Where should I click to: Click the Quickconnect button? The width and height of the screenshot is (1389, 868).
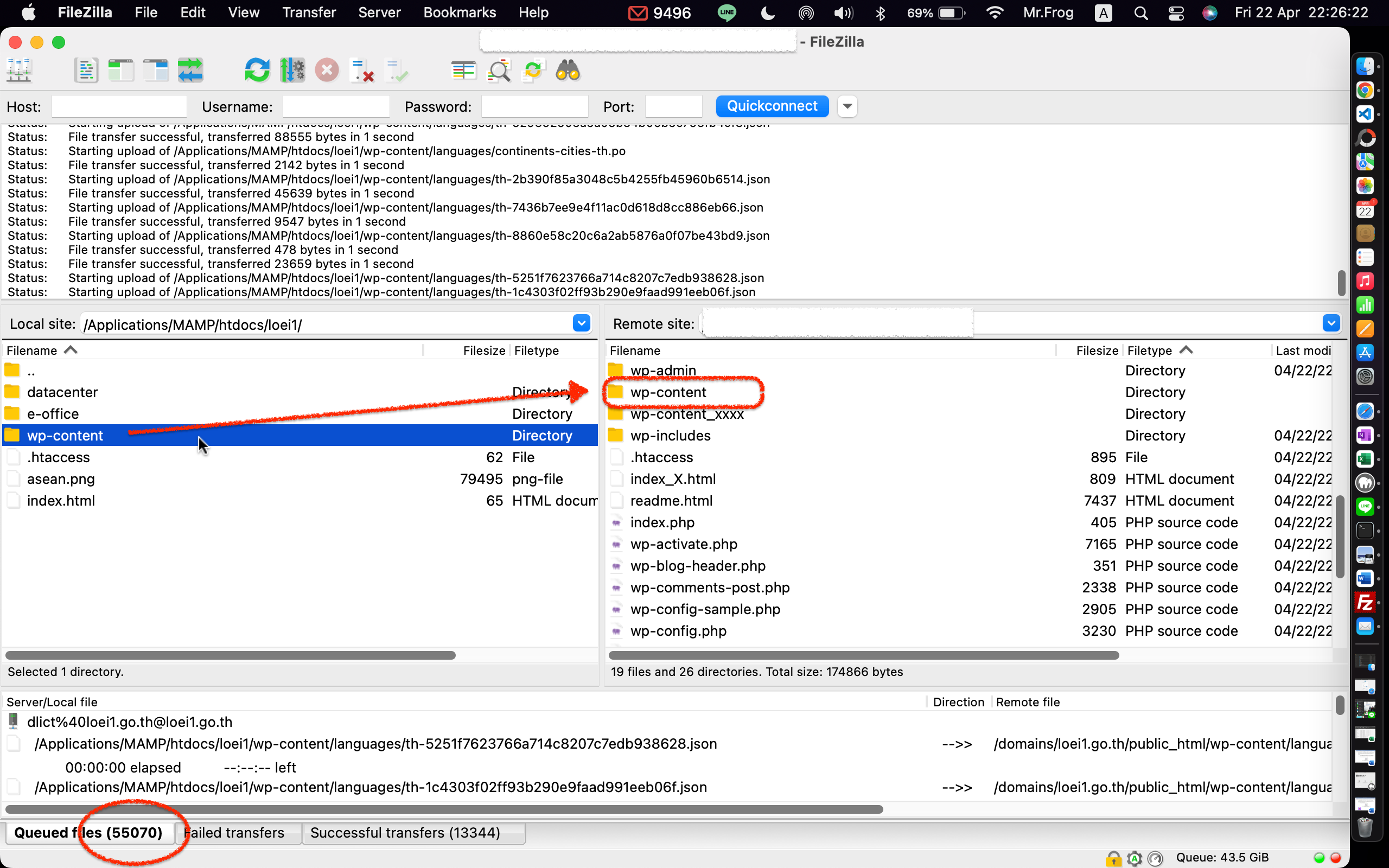772,106
